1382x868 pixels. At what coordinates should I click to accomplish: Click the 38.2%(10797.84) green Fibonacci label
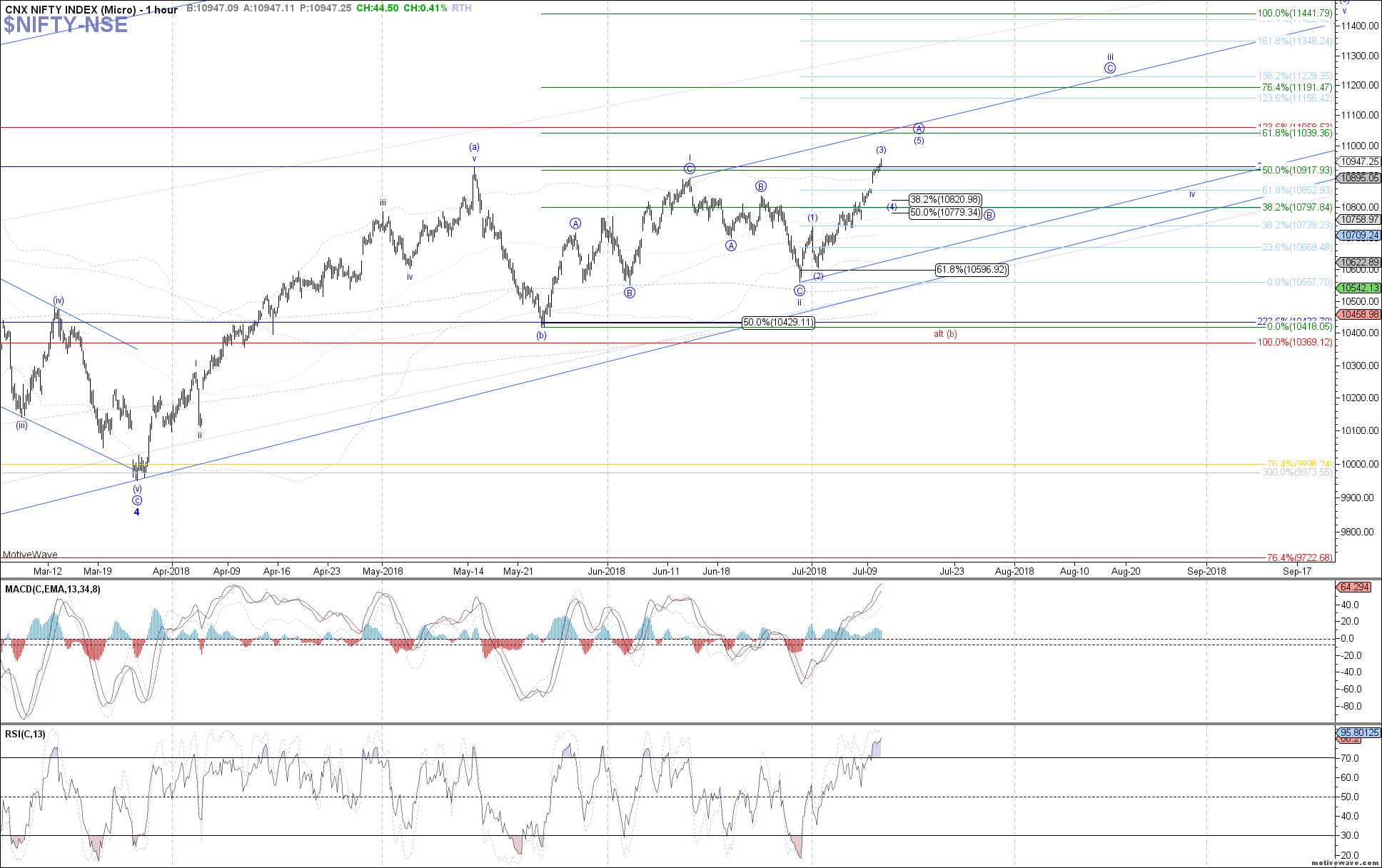click(x=1296, y=207)
